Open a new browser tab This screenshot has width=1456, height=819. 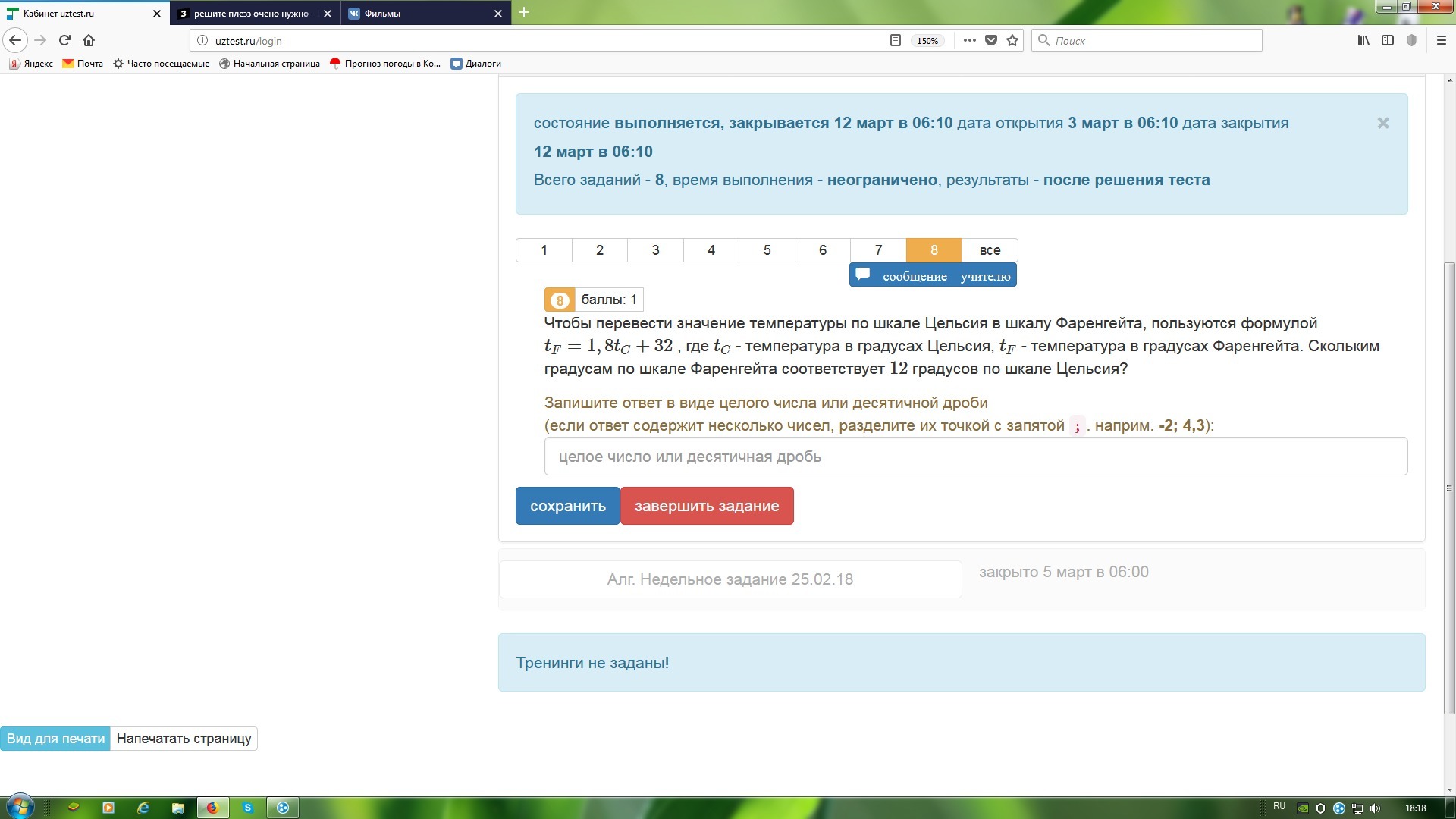coord(524,12)
